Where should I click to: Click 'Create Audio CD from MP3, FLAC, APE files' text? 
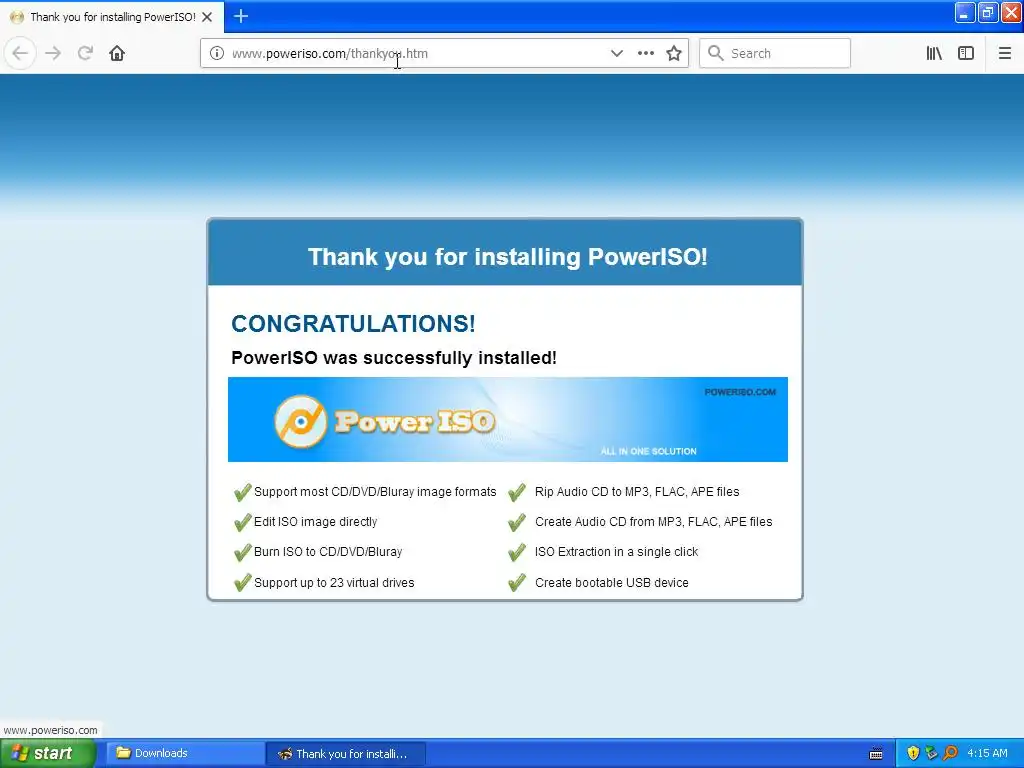click(x=653, y=522)
